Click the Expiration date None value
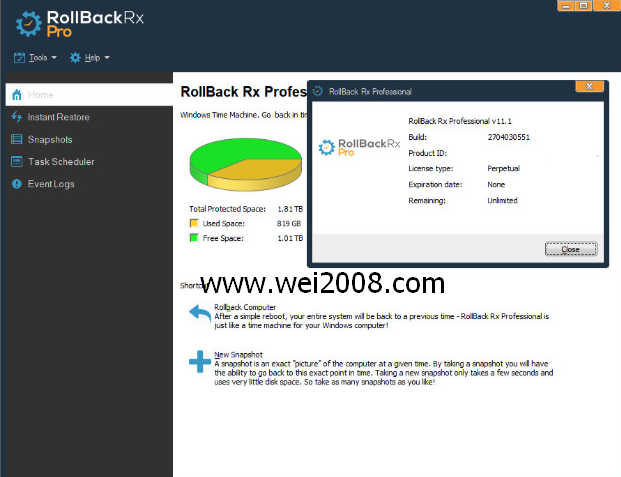The image size is (621, 477). point(496,184)
